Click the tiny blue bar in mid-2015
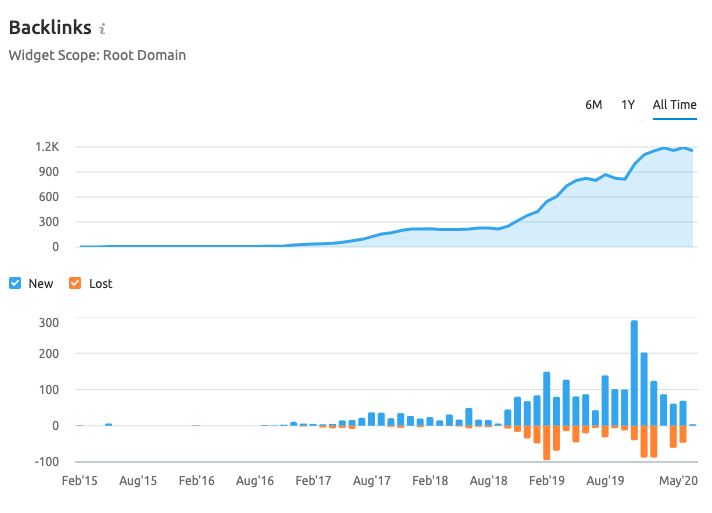The width and height of the screenshot is (712, 513). click(108, 424)
